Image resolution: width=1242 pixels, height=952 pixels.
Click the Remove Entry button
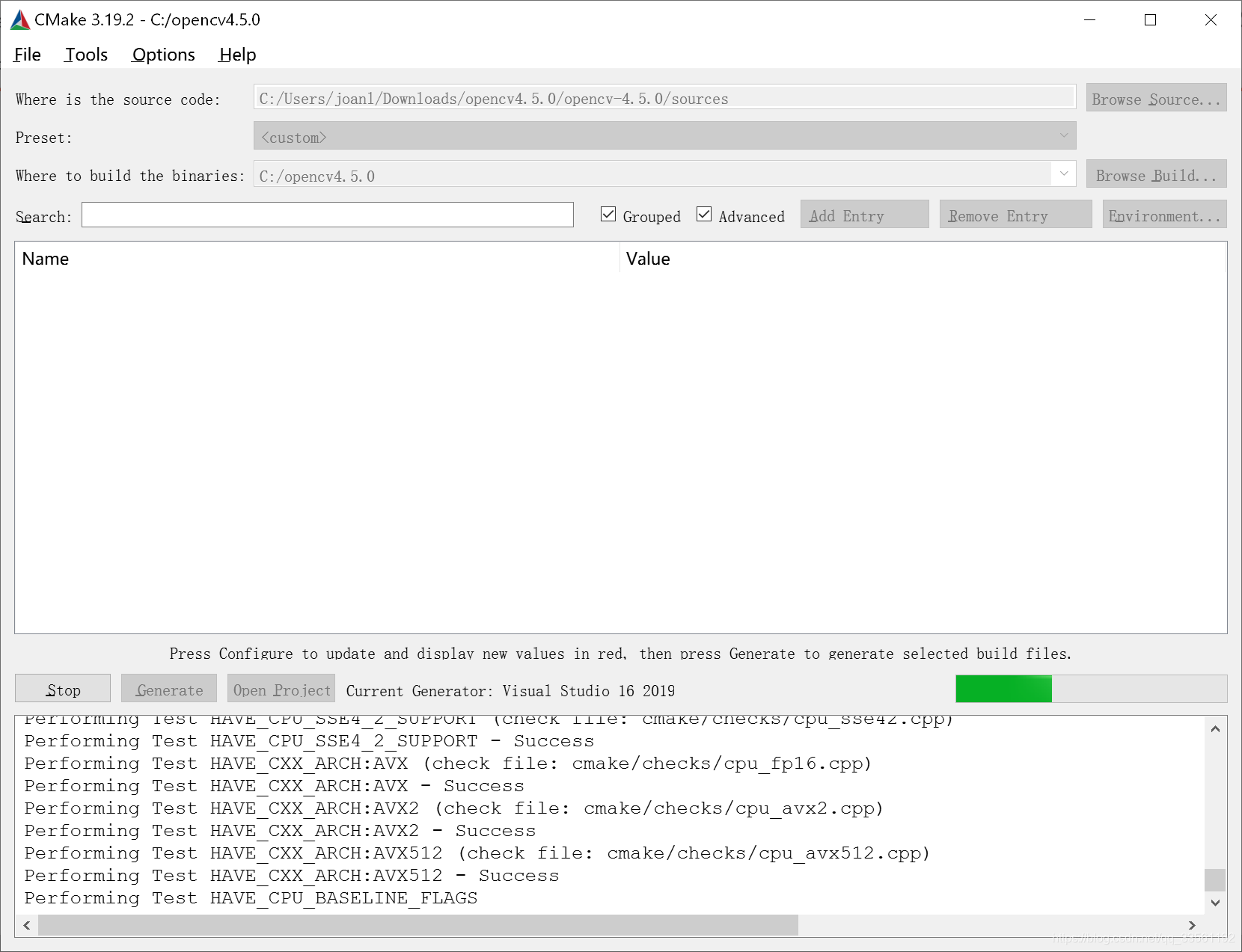[1015, 215]
